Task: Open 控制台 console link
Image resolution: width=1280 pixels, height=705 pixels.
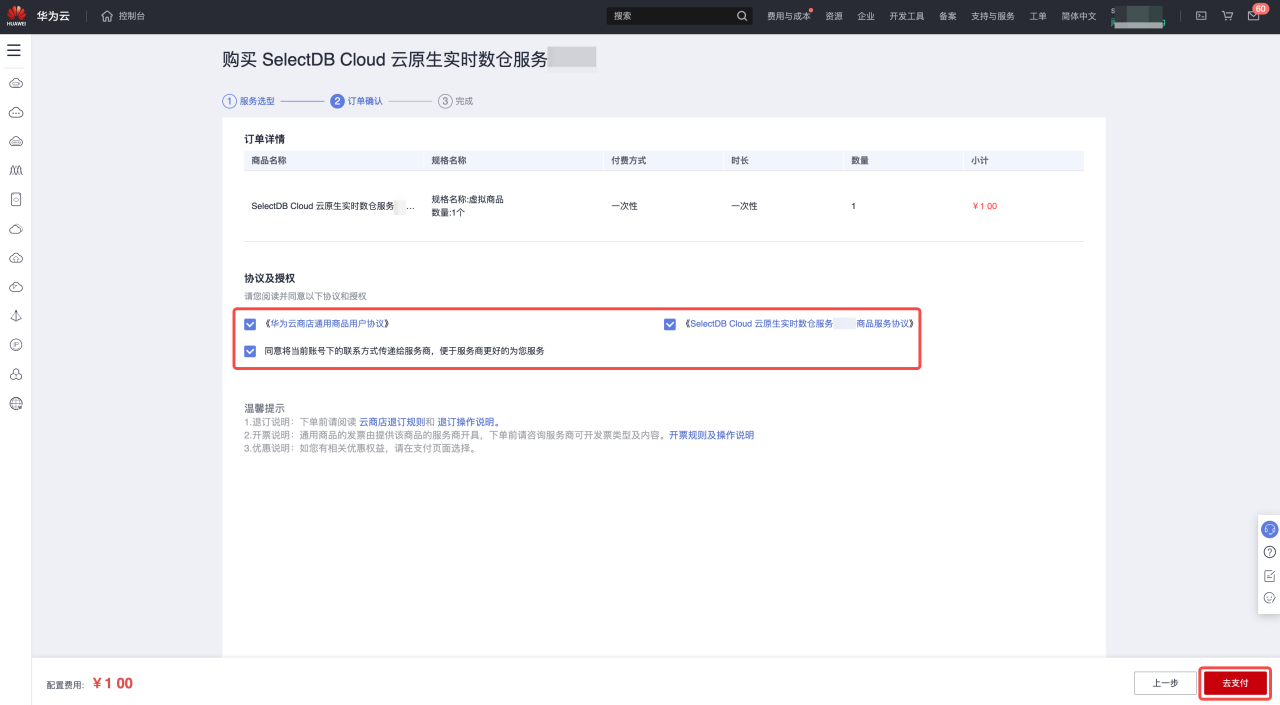Action: tap(131, 16)
